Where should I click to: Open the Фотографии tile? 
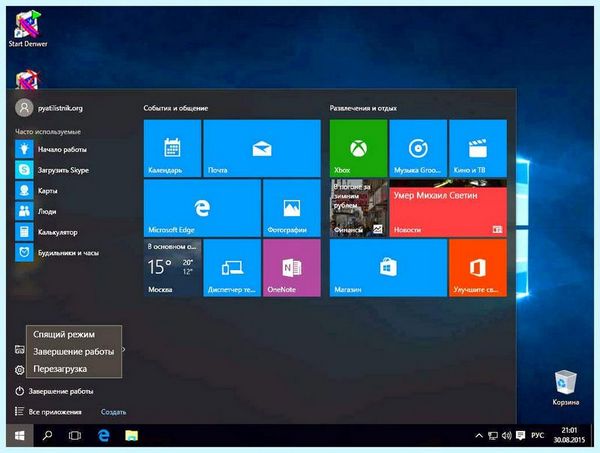[x=292, y=208]
